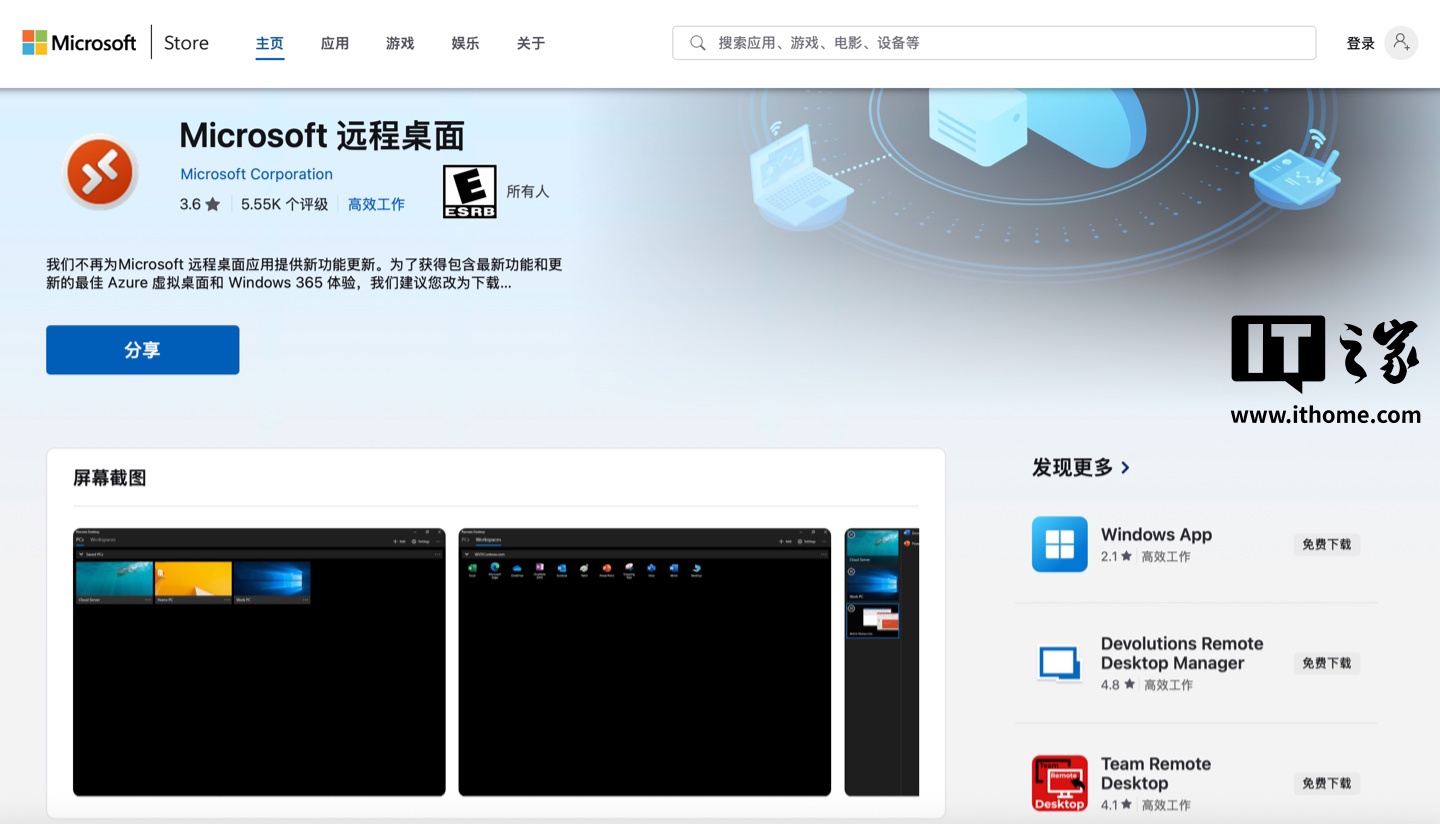Open the Windows App title

1156,534
